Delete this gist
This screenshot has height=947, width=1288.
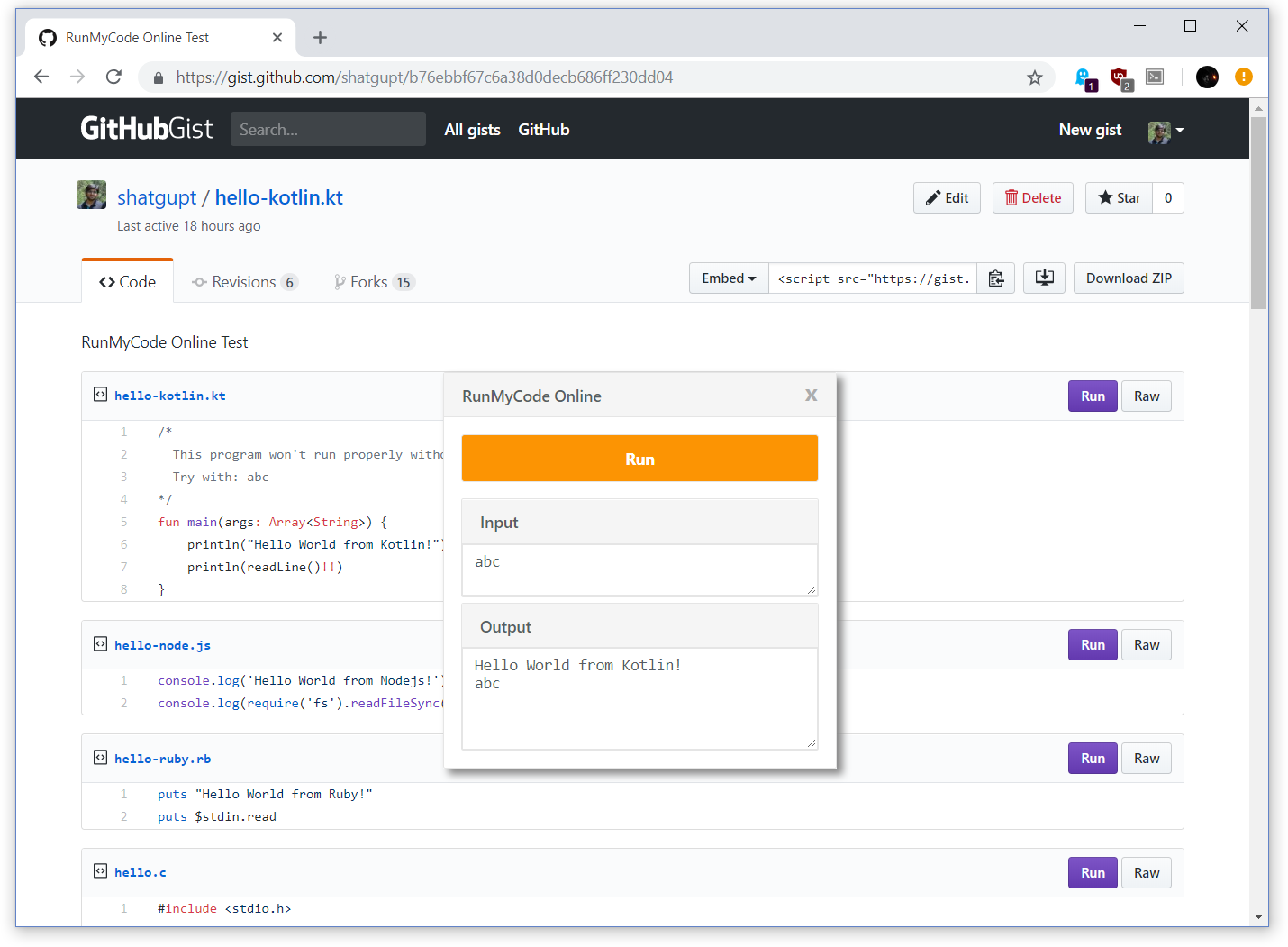tap(1032, 198)
